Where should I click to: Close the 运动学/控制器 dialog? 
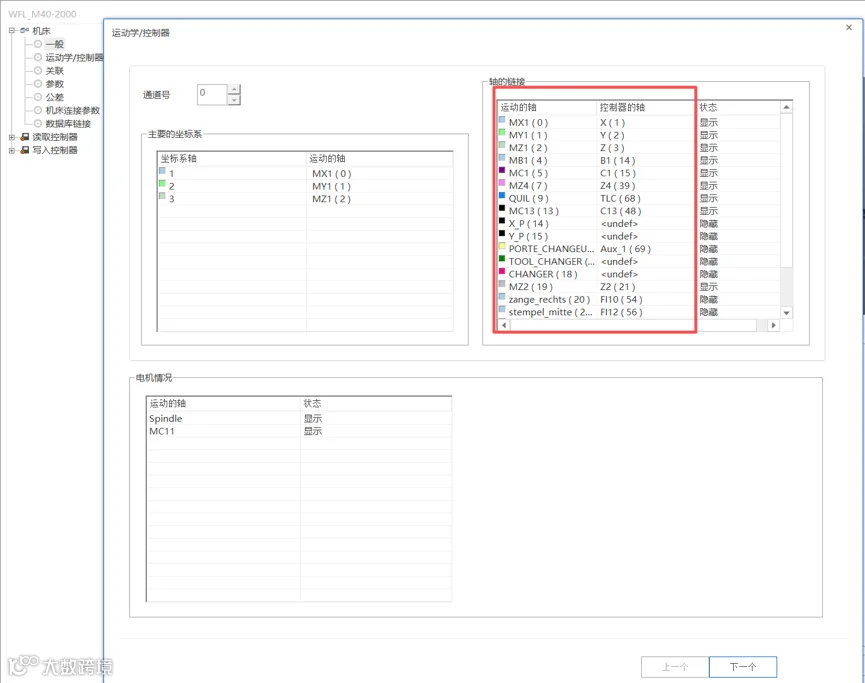(849, 28)
